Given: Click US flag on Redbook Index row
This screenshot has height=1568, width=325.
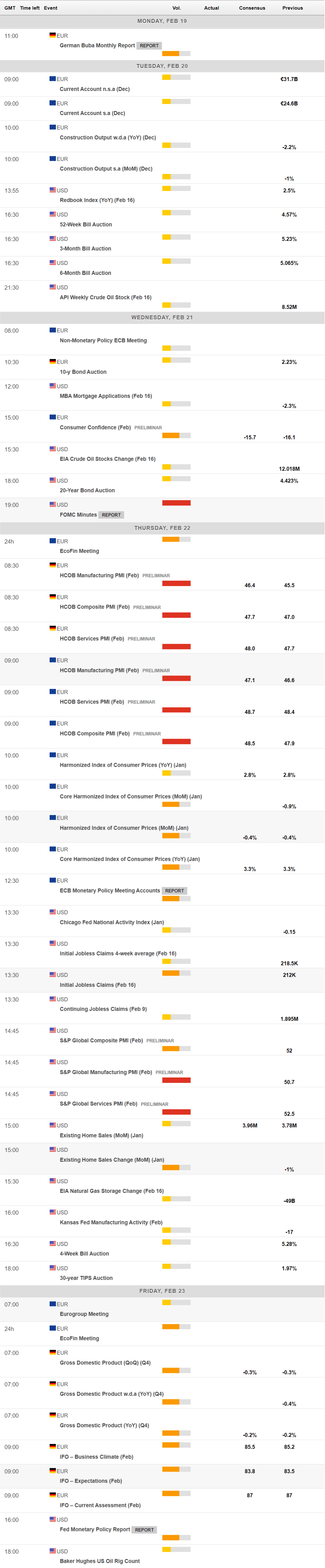Looking at the screenshot, I should 52,190.
